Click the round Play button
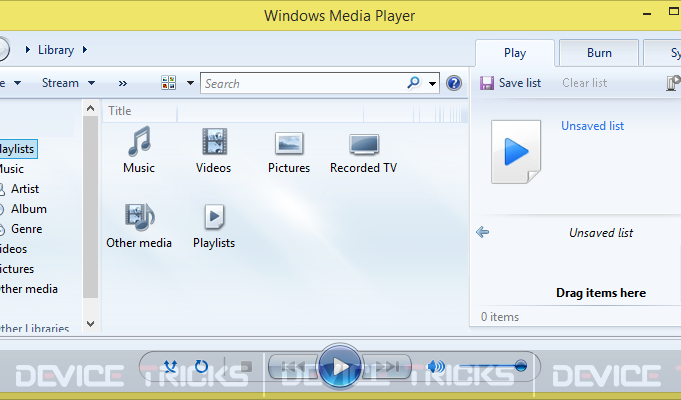Screen dimensions: 681x400 coord(340,366)
